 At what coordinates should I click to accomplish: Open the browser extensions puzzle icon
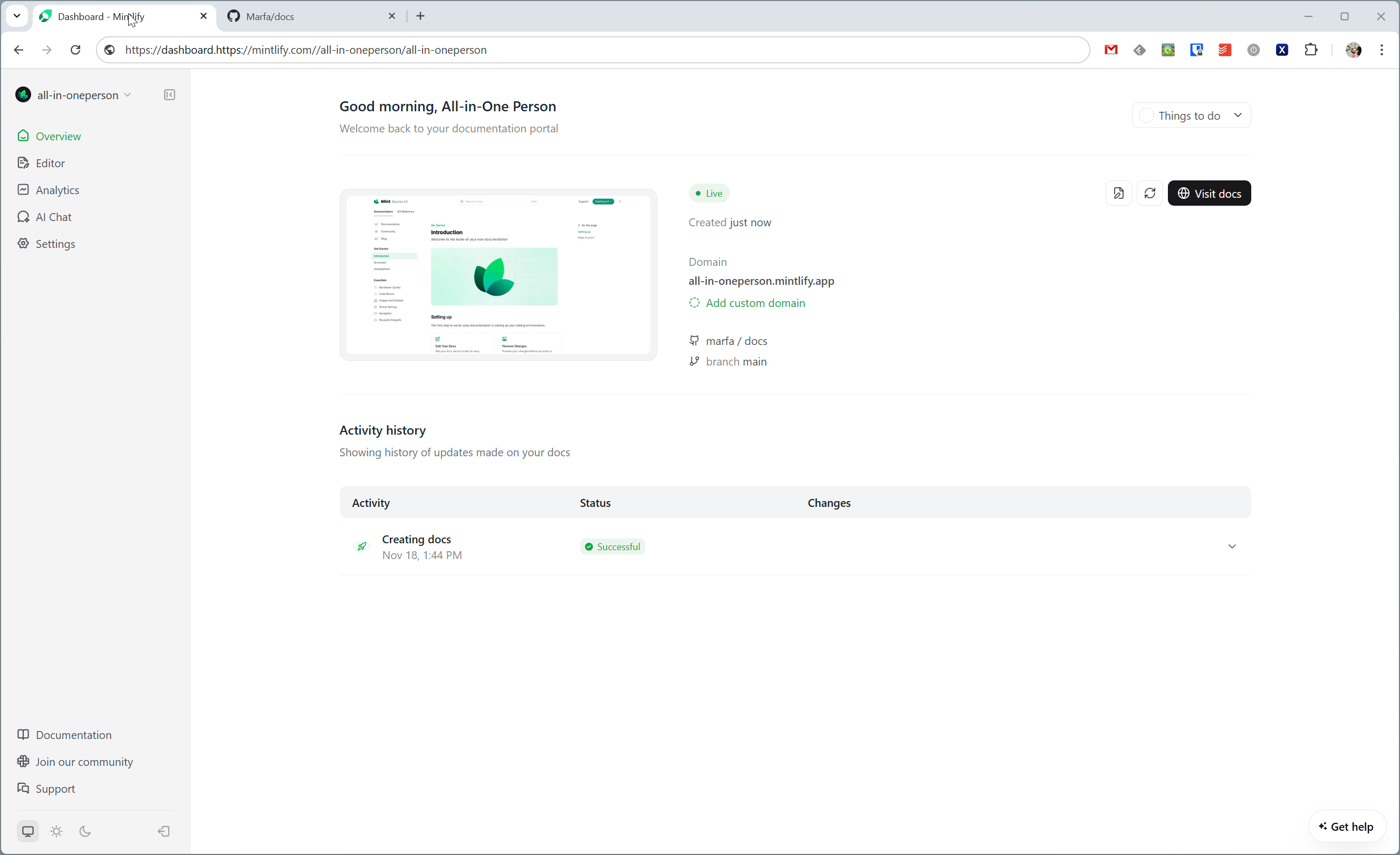[1311, 50]
